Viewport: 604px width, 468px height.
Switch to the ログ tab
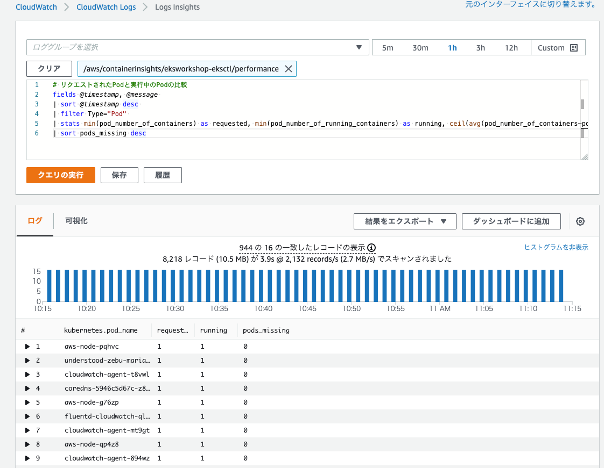[34, 220]
